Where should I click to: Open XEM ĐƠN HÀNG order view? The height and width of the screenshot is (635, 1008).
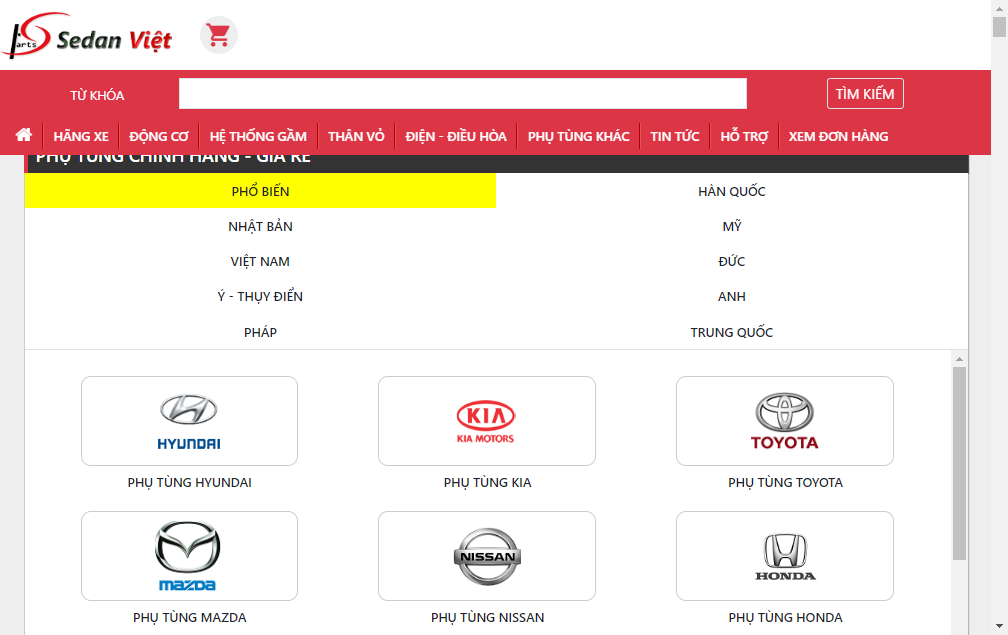838,136
